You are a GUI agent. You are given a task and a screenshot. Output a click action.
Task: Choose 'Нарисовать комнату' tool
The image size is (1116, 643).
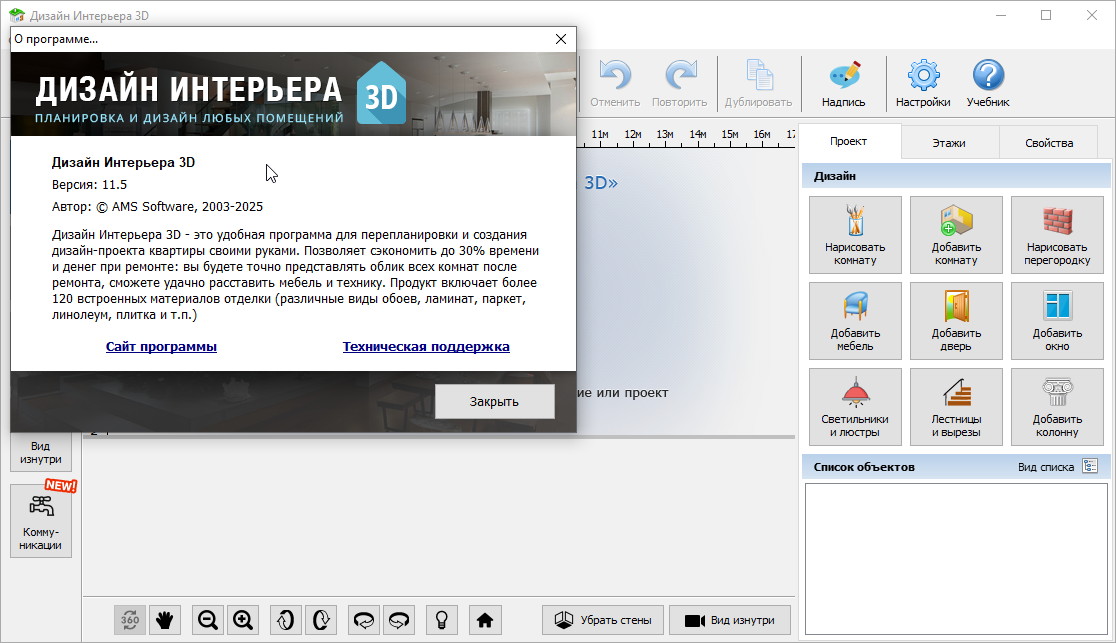point(856,235)
